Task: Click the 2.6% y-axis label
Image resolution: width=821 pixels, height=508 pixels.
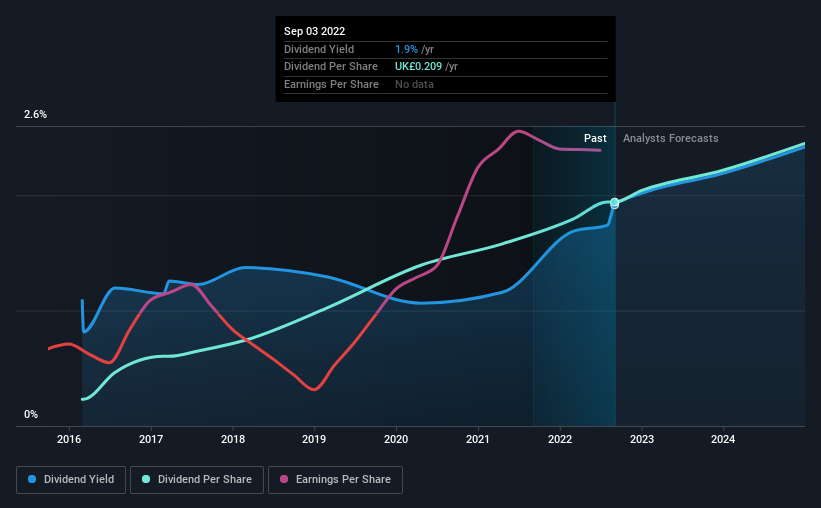Action: tap(35, 114)
